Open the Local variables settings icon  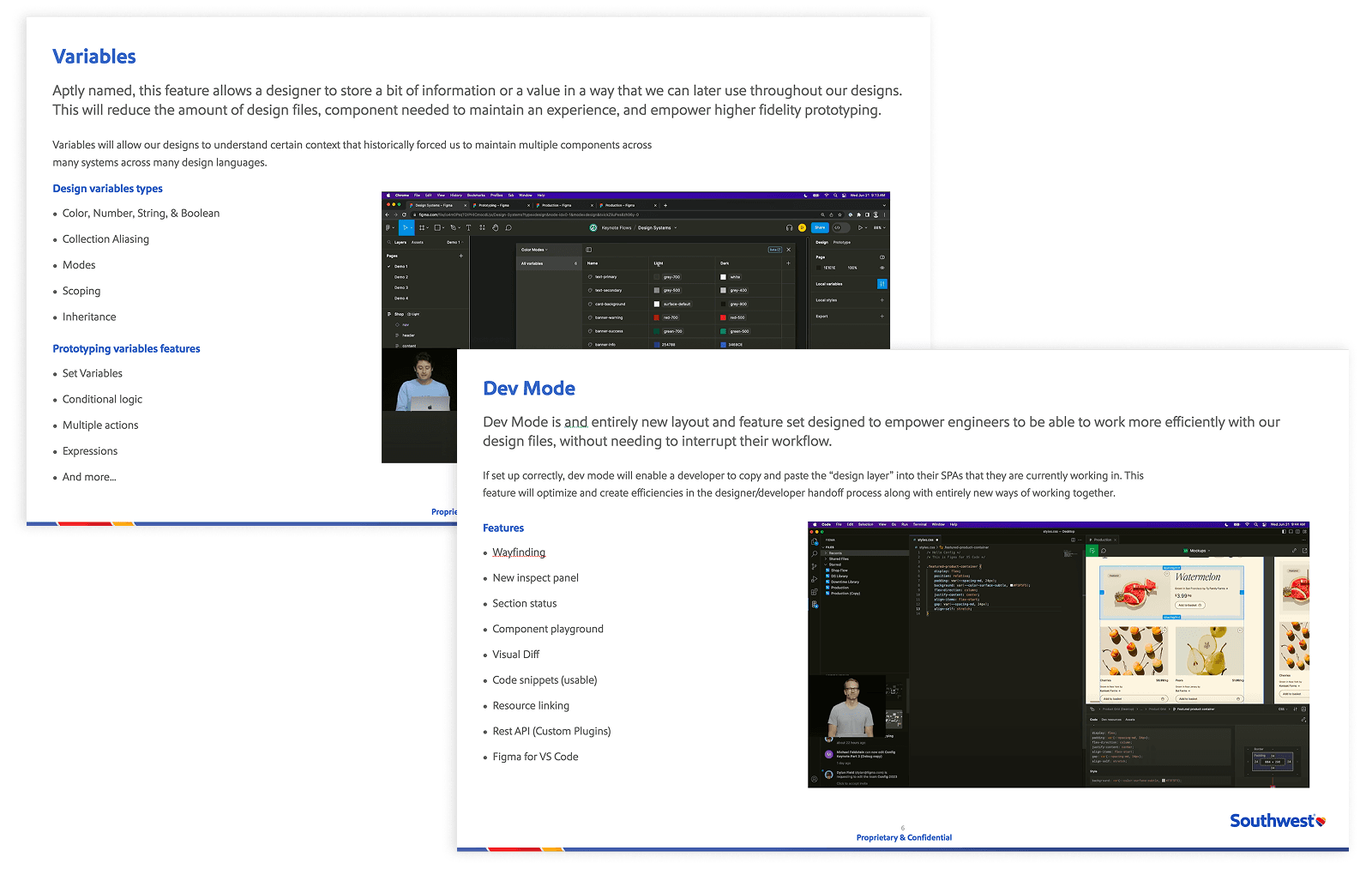point(882,284)
